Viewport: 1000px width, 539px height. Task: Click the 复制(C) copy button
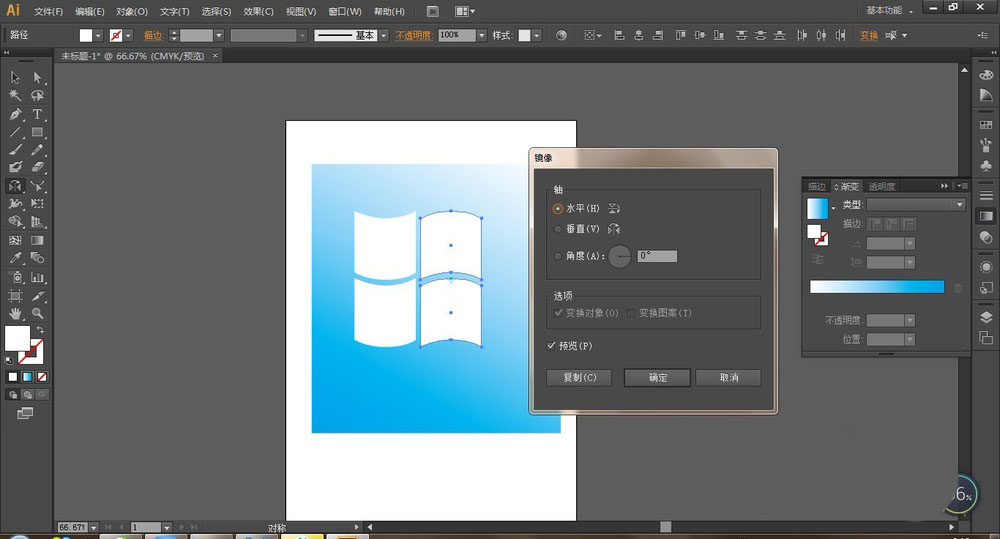(x=579, y=378)
